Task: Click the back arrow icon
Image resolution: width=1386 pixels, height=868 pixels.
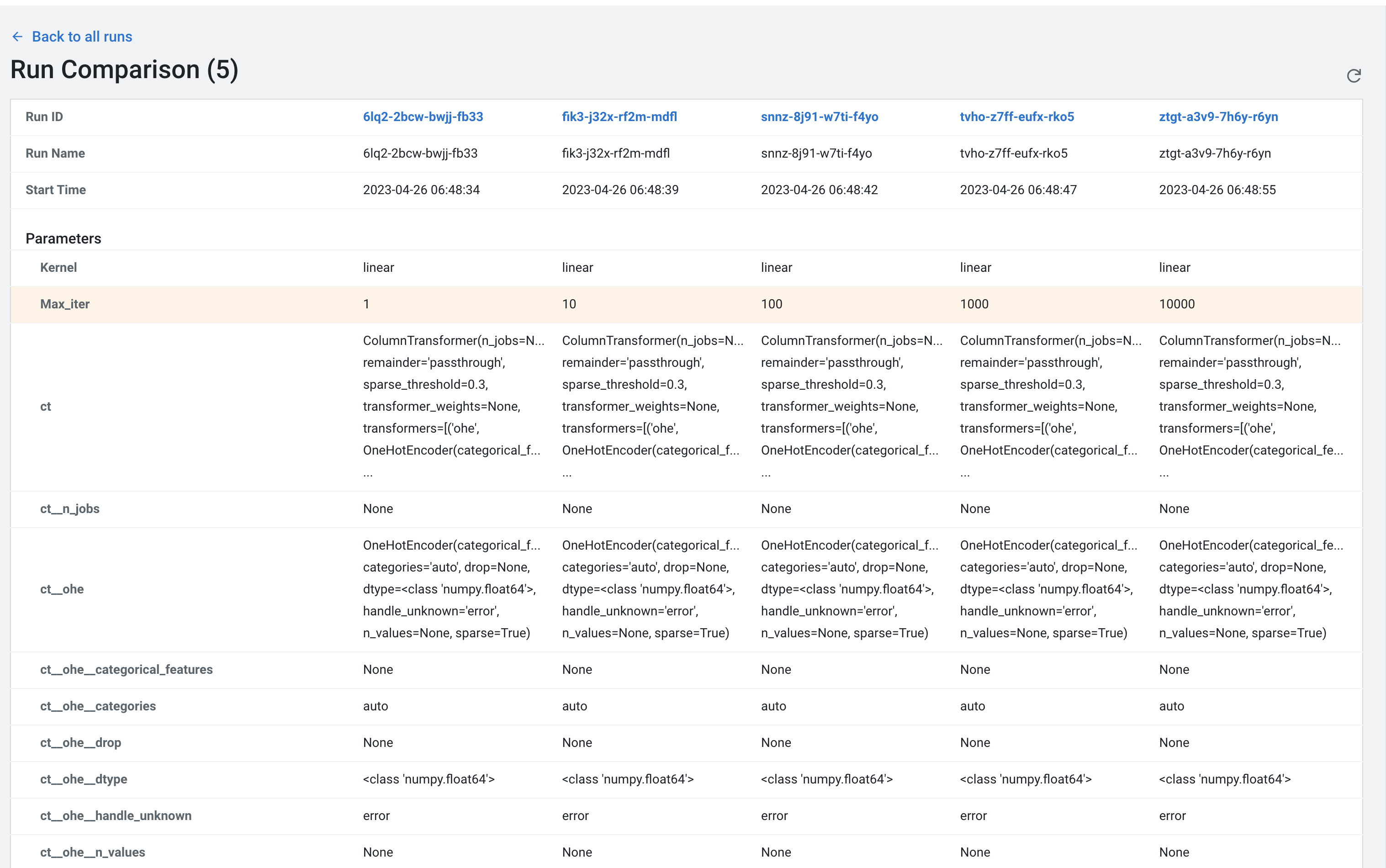Action: pyautogui.click(x=17, y=37)
